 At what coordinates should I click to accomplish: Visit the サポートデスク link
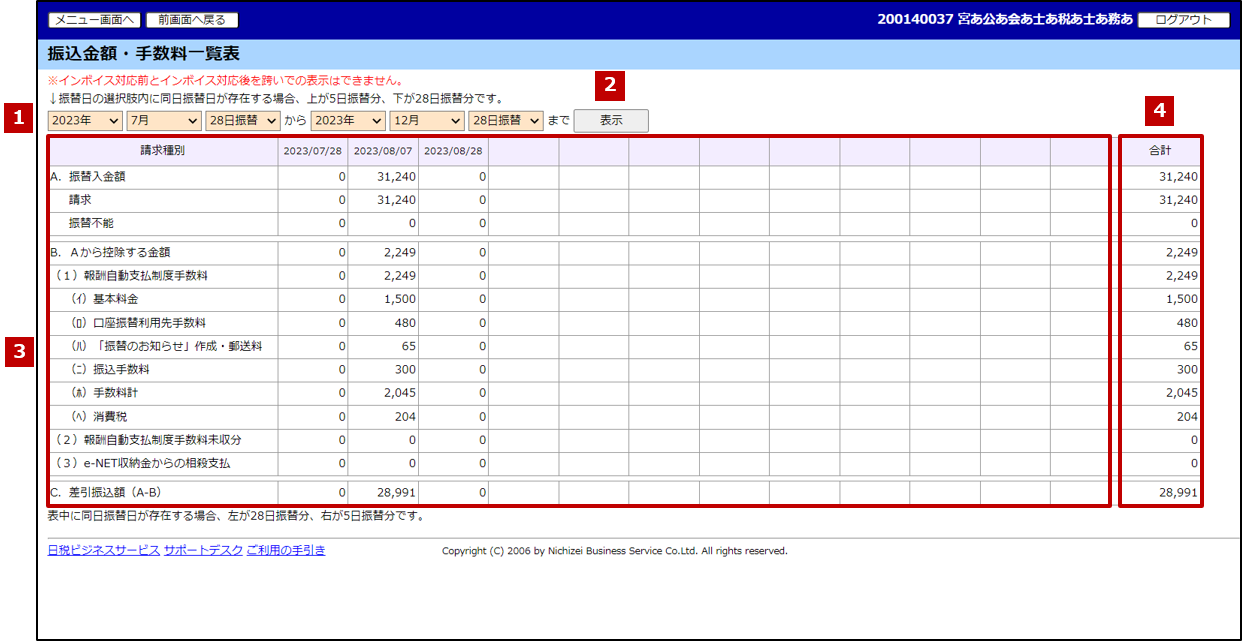coord(203,550)
